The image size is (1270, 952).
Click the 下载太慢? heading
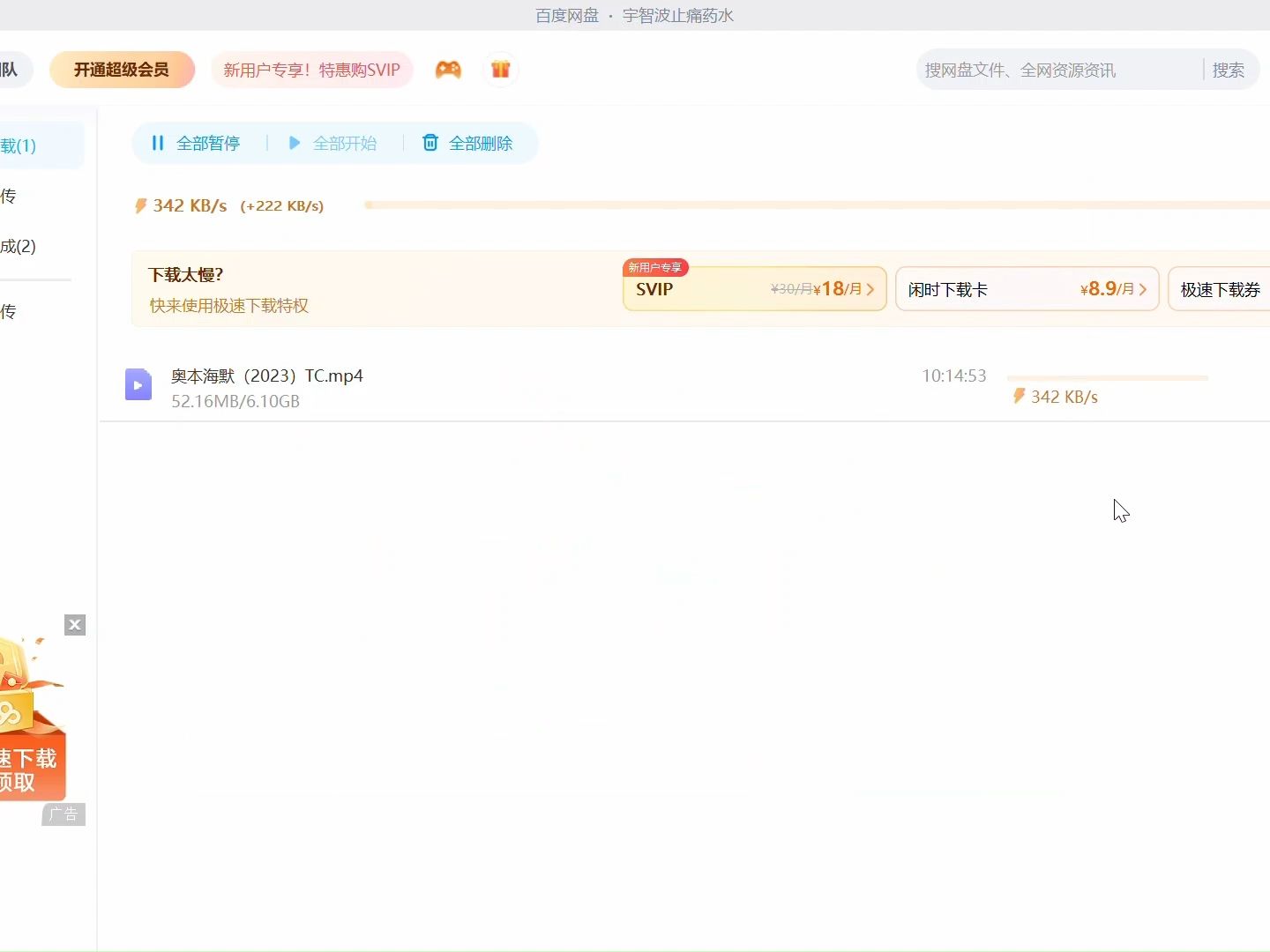(x=185, y=275)
